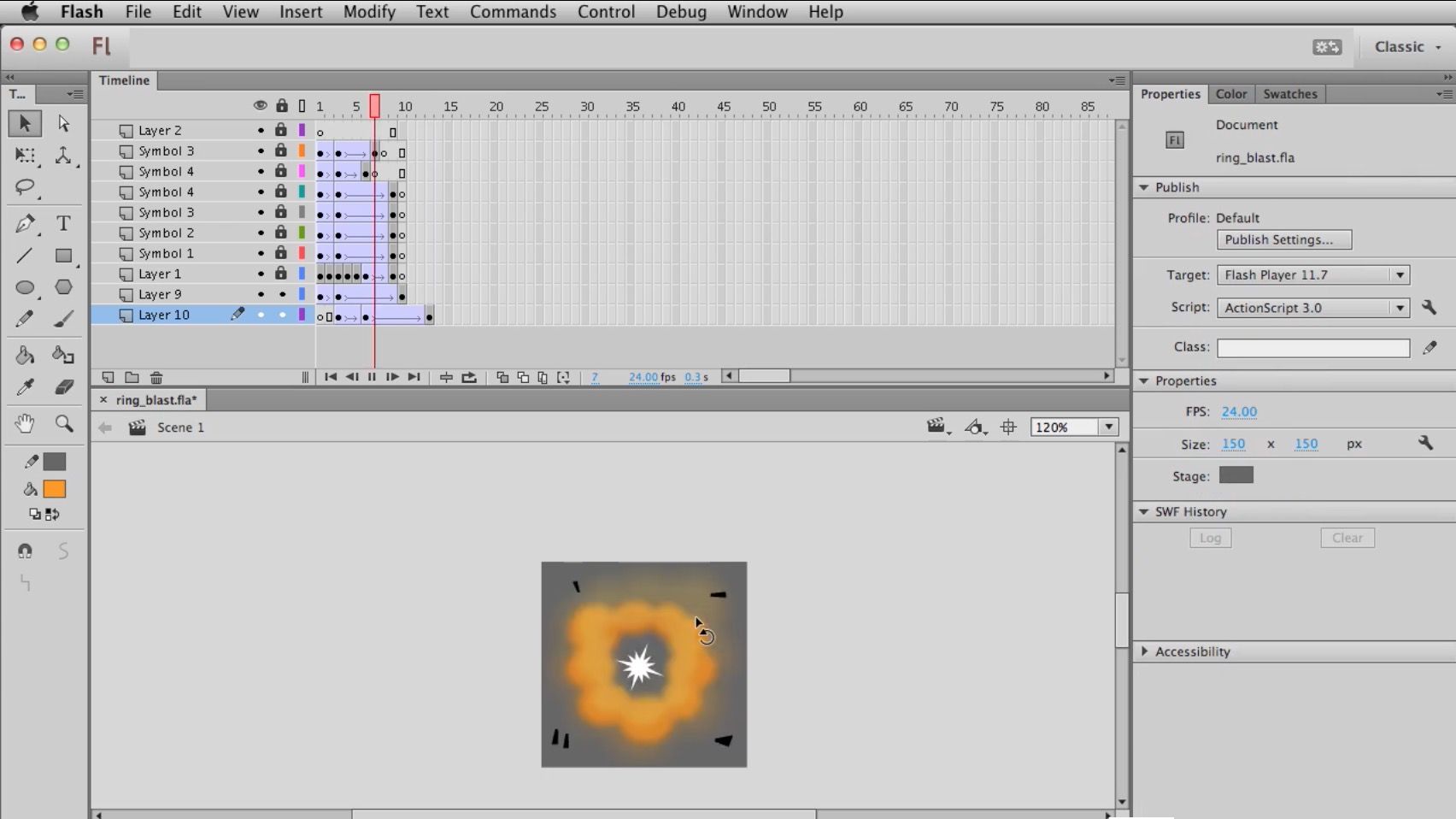Image resolution: width=1456 pixels, height=819 pixels.
Task: Select the Oval tool
Action: tap(25, 288)
